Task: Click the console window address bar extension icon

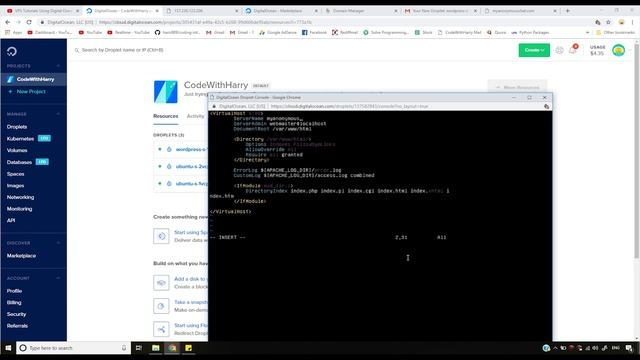Action: [547, 106]
